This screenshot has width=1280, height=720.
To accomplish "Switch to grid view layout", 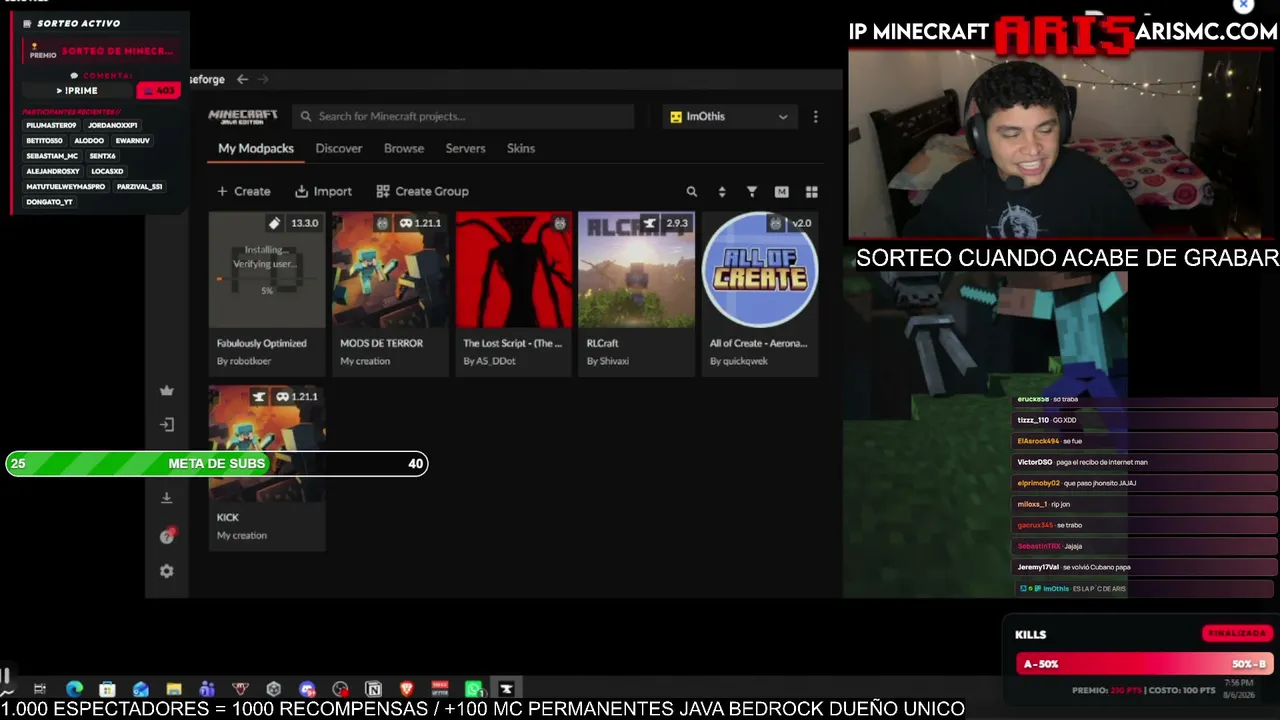I will pos(812,191).
